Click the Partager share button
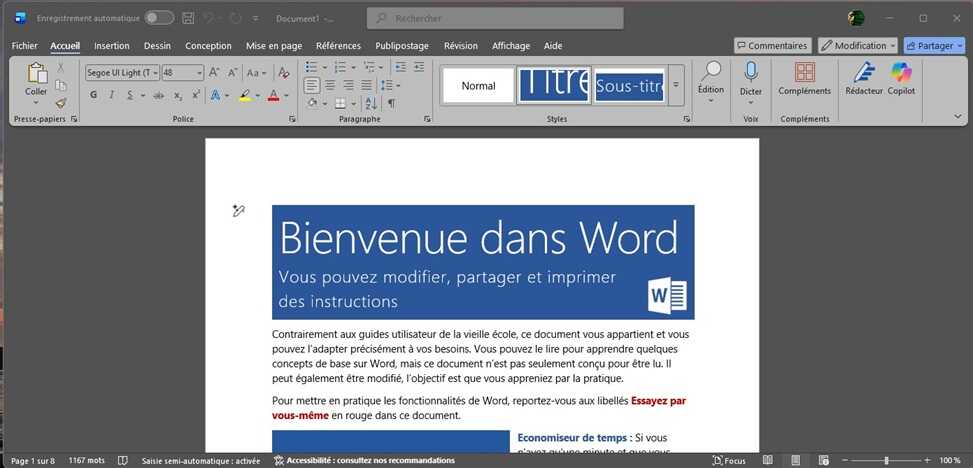Screen dimensions: 973x468 point(934,46)
